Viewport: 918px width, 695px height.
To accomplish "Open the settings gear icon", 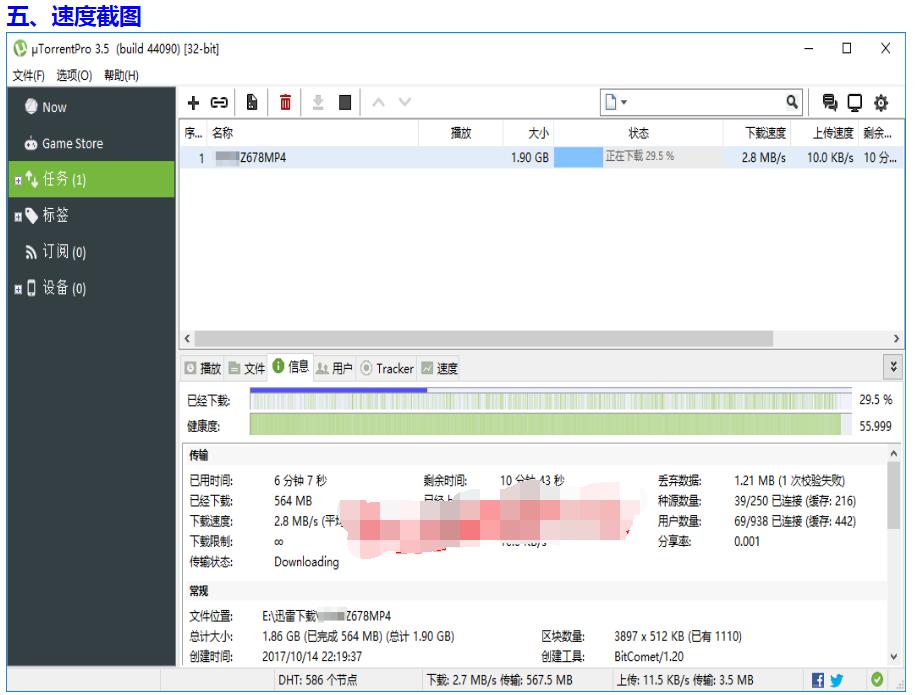I will (881, 101).
